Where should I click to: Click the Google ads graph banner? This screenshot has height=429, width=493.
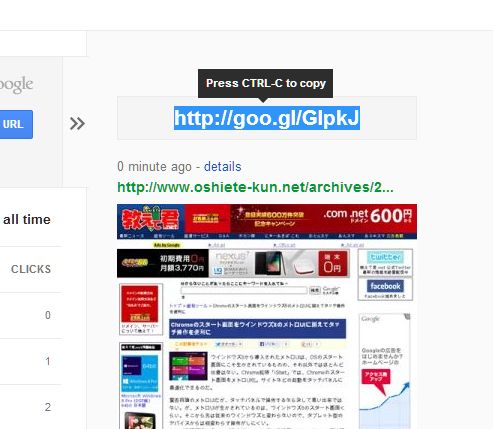384,371
